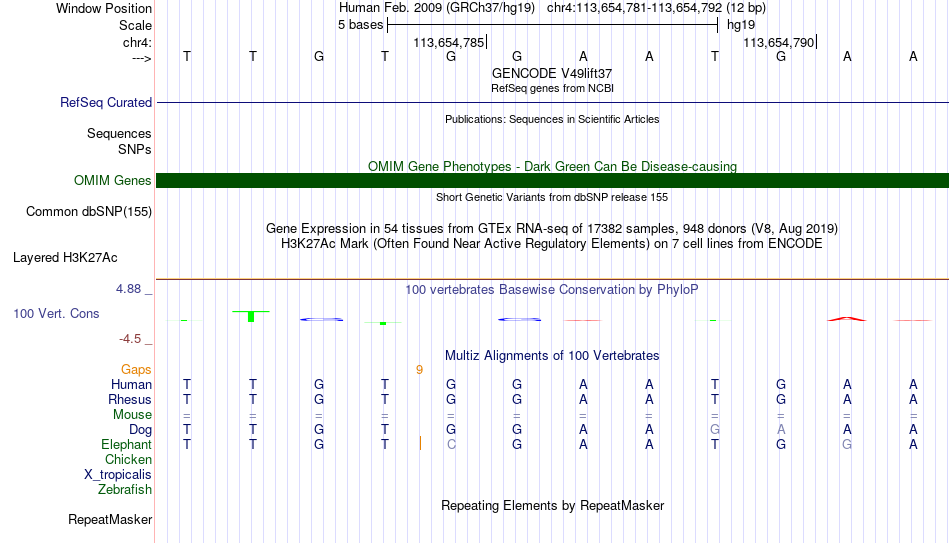Open the RefSeq genes from NCBI title
Image resolution: width=950 pixels, height=543 pixels.
552,88
